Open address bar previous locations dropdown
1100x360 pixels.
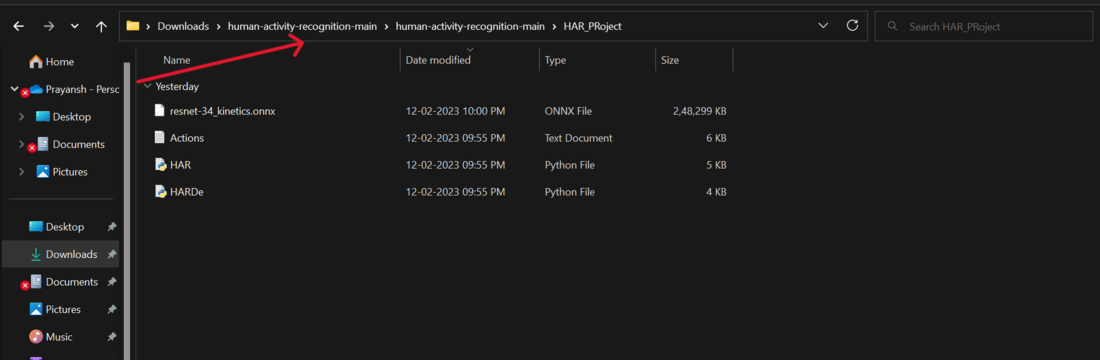(824, 26)
